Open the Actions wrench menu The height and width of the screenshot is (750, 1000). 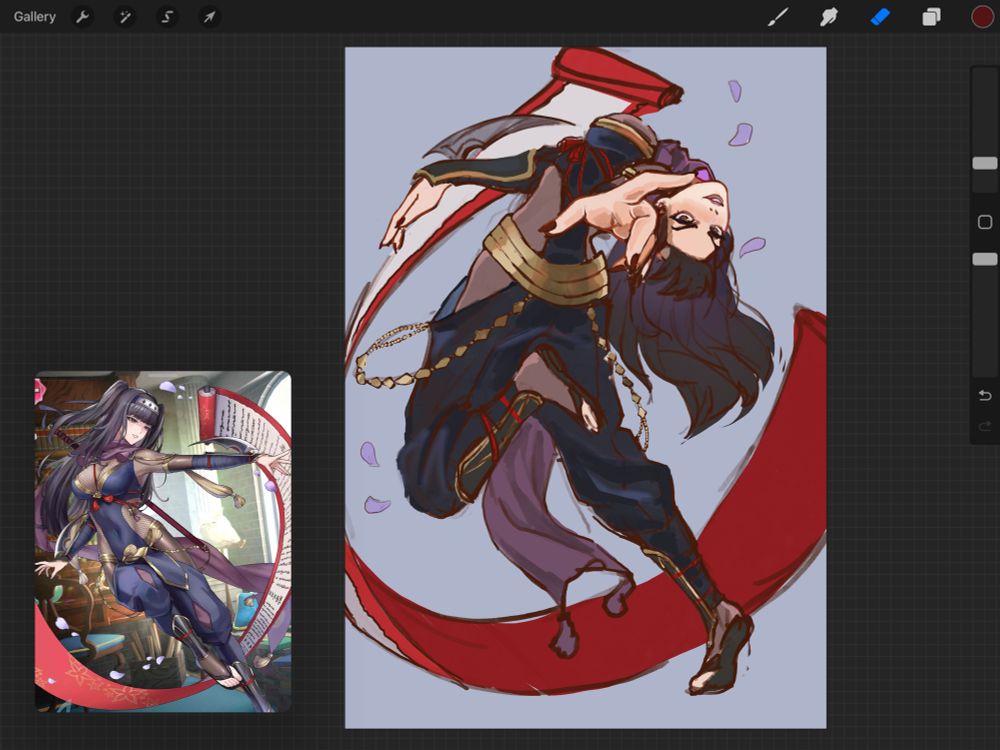click(x=82, y=17)
